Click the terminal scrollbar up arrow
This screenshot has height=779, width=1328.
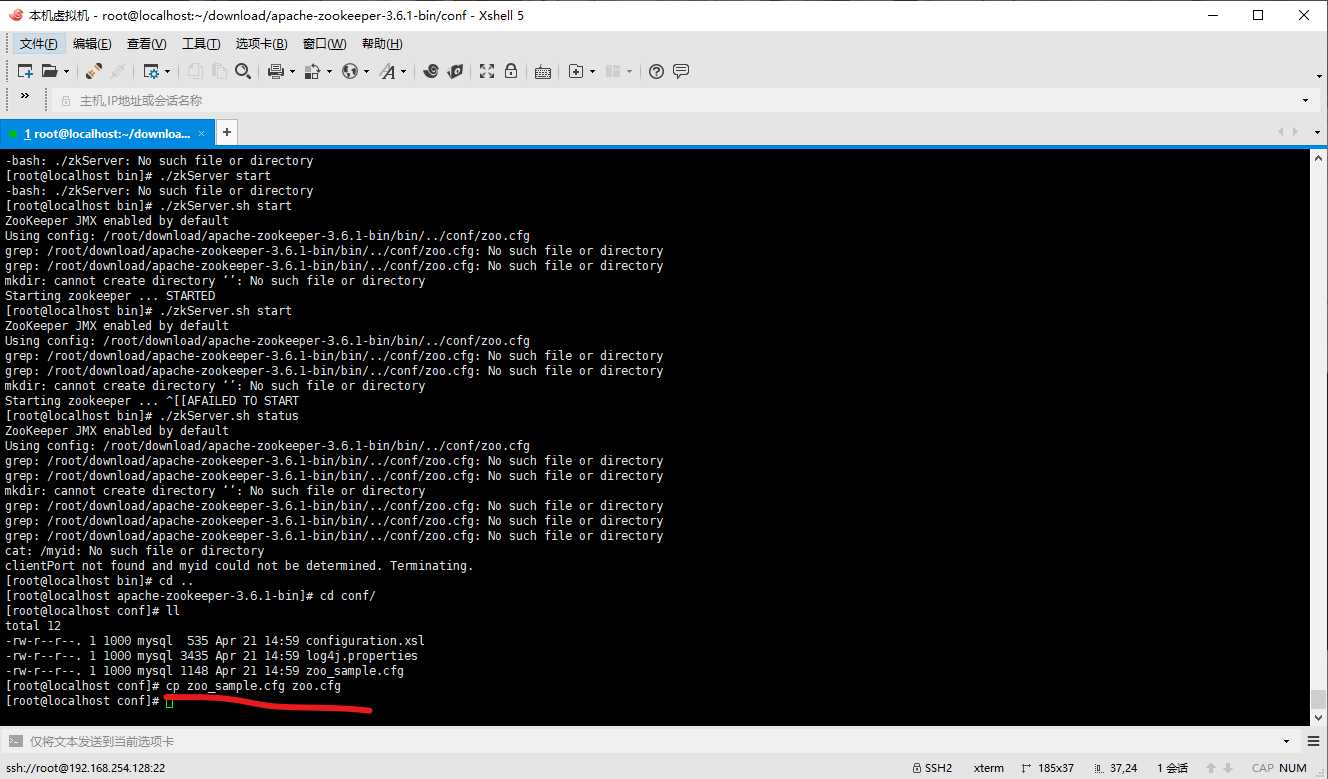(x=1319, y=158)
